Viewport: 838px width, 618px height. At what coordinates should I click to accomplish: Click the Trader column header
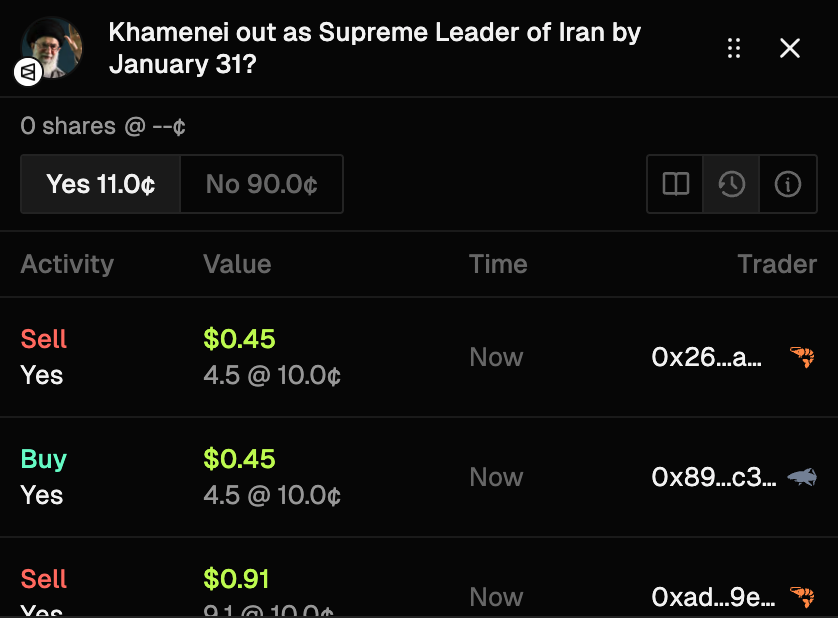pyautogui.click(x=777, y=264)
